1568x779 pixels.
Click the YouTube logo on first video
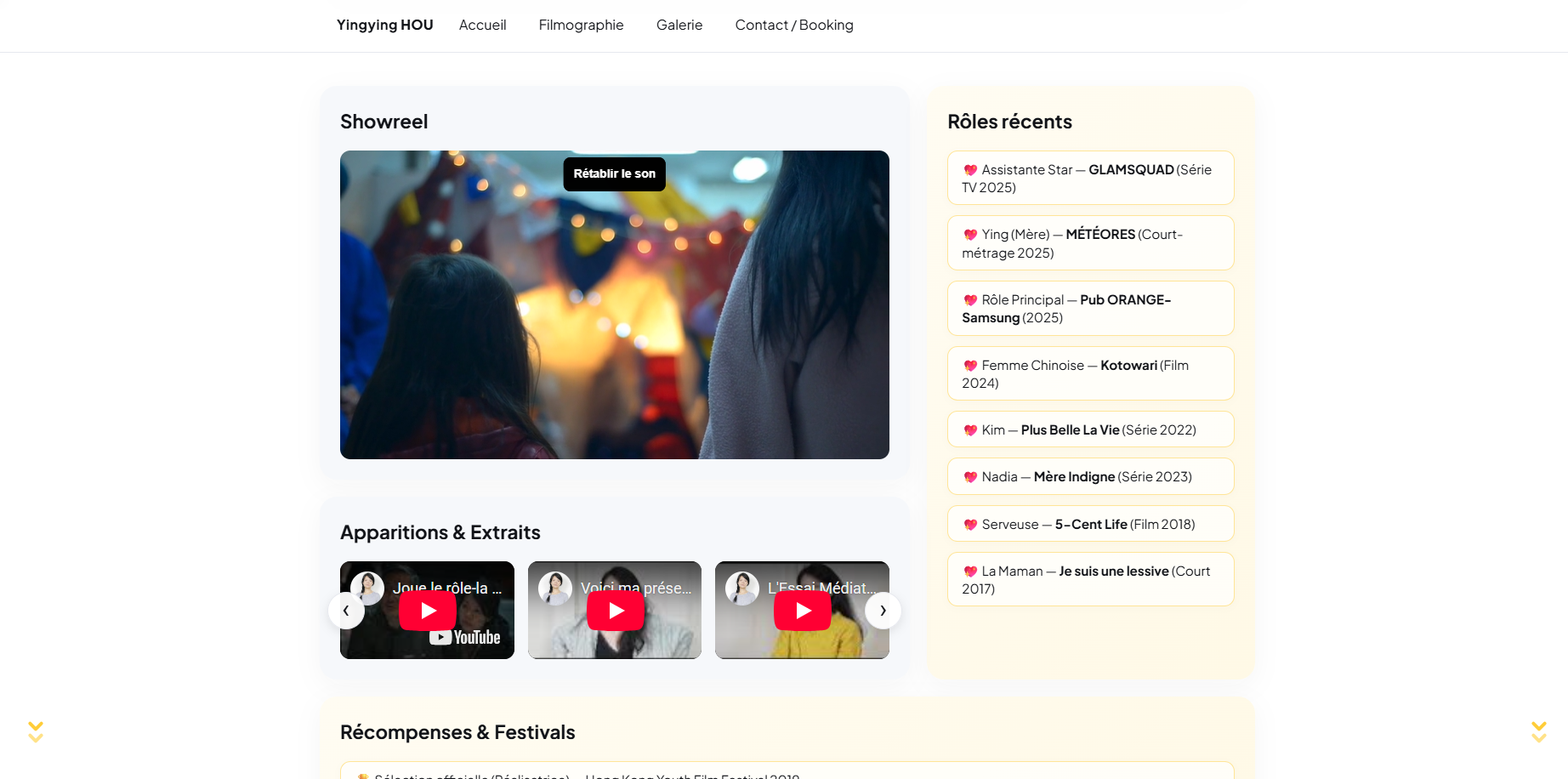pos(465,638)
